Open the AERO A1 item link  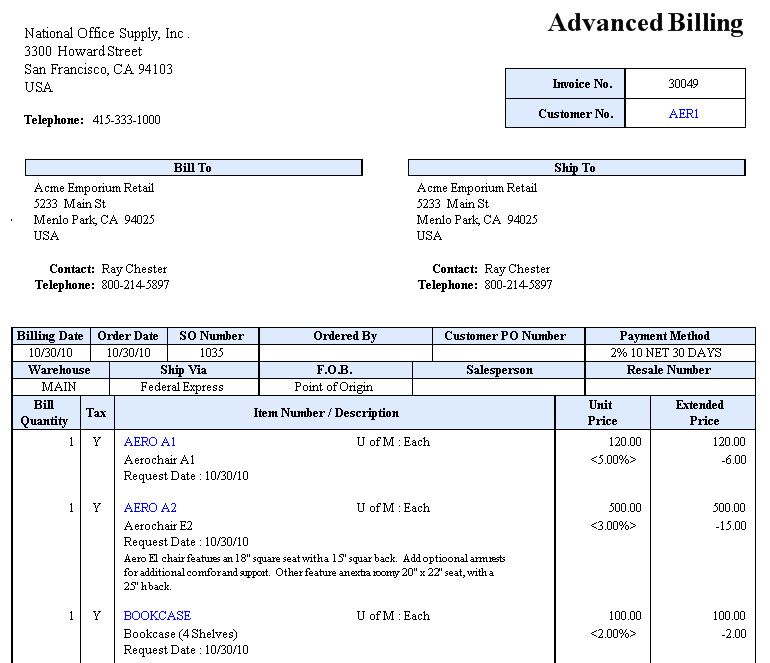(x=150, y=442)
